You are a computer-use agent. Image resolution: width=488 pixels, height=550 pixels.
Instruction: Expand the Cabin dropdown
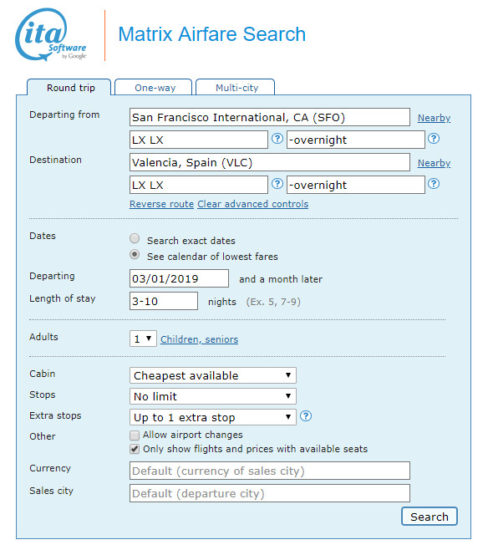pyautogui.click(x=213, y=375)
